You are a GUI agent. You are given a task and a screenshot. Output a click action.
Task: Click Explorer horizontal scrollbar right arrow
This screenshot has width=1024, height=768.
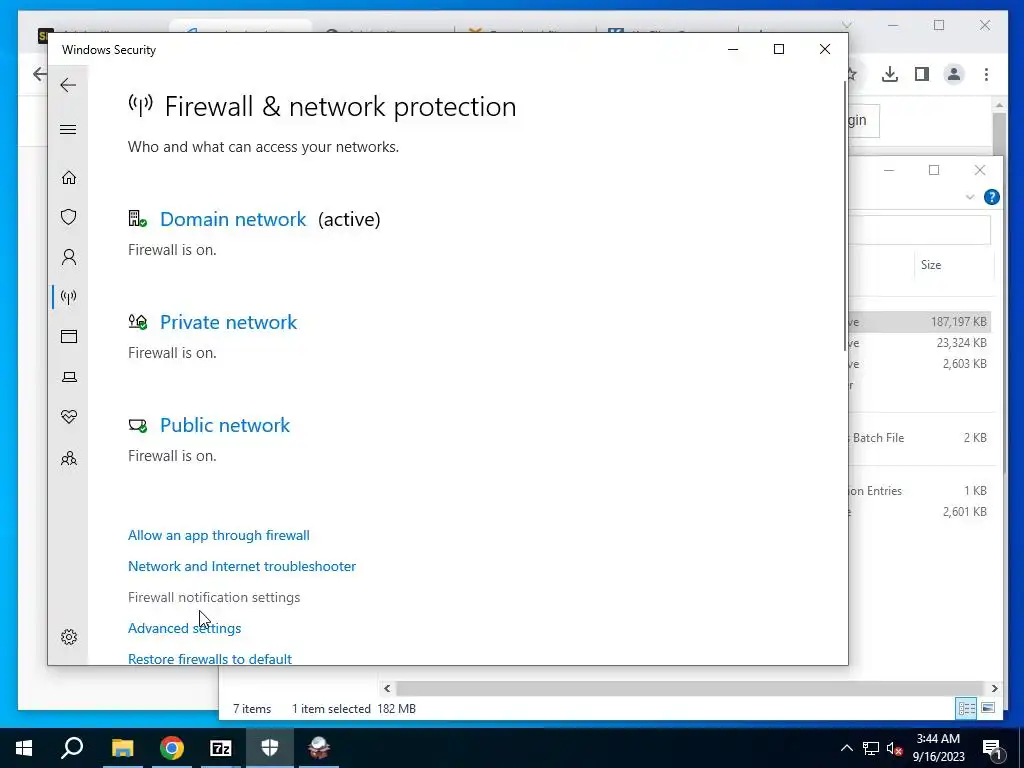[994, 688]
